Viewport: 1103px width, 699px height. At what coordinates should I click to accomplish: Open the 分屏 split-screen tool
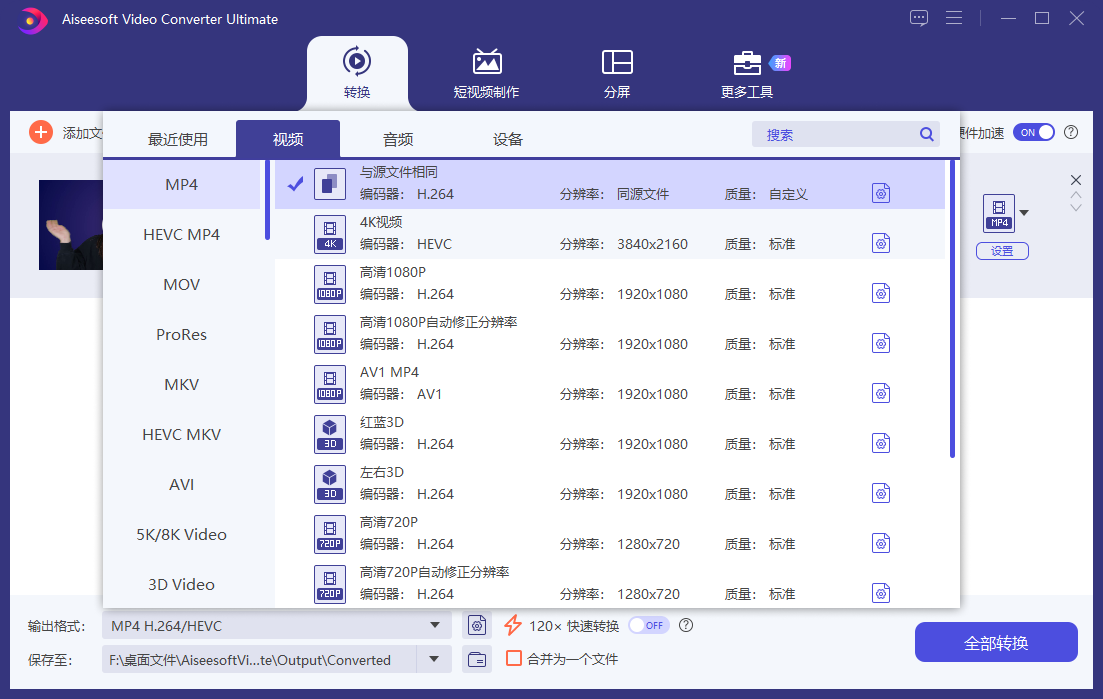[617, 63]
